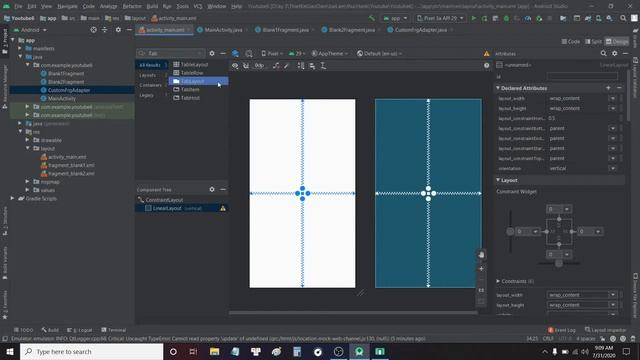Click the Guidelines icon in design toolbar

[323, 66]
